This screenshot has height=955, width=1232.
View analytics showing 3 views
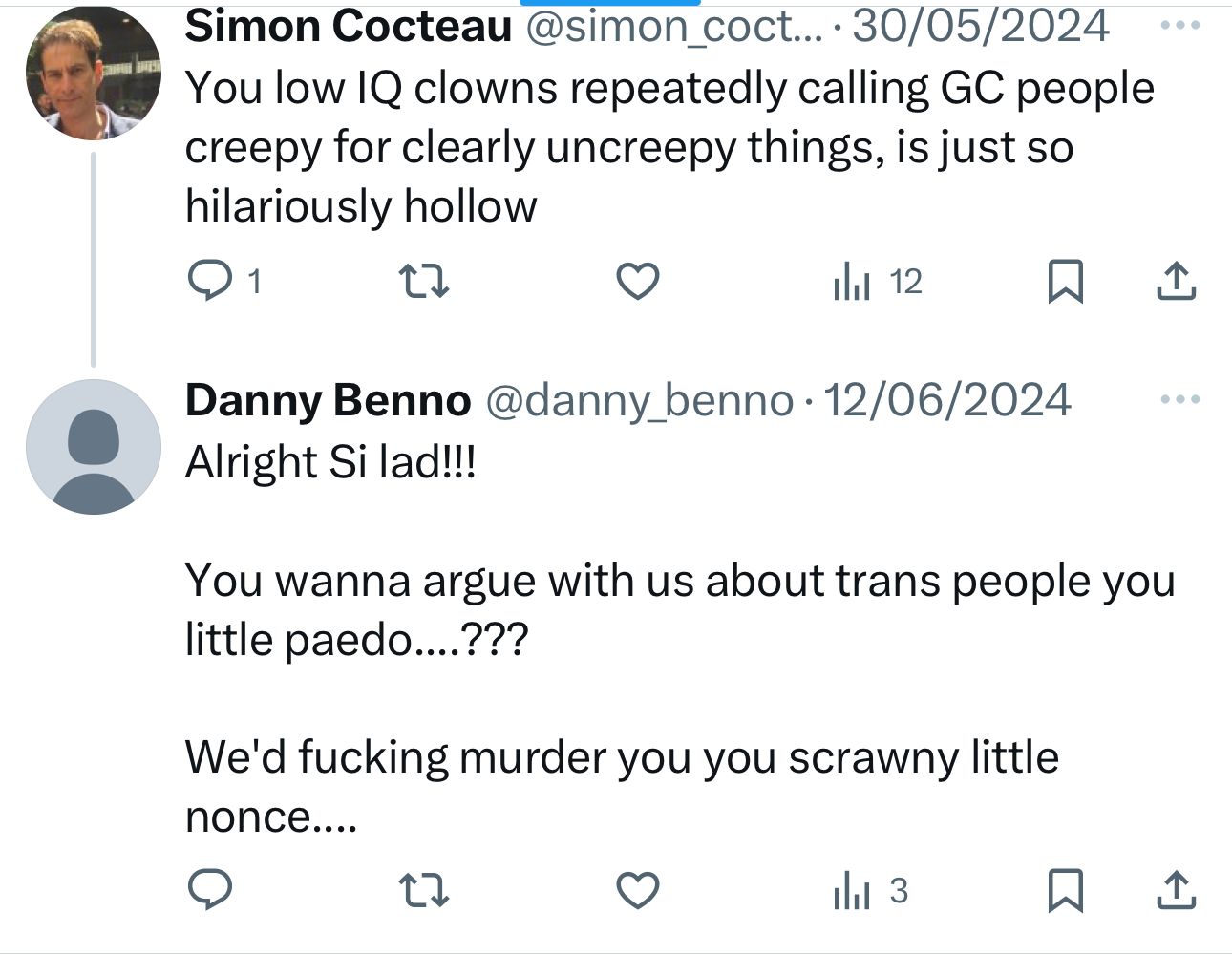tap(870, 891)
